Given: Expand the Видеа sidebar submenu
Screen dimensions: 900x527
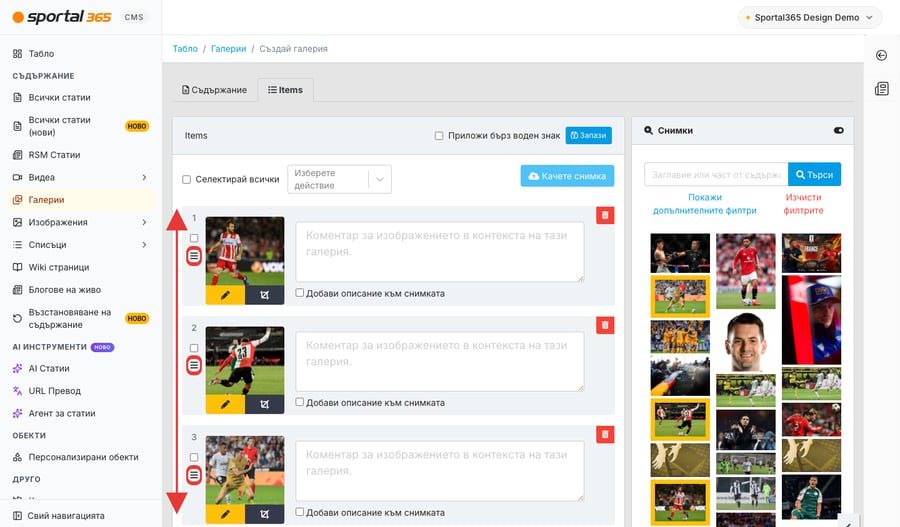Looking at the screenshot, I should pyautogui.click(x=144, y=177).
